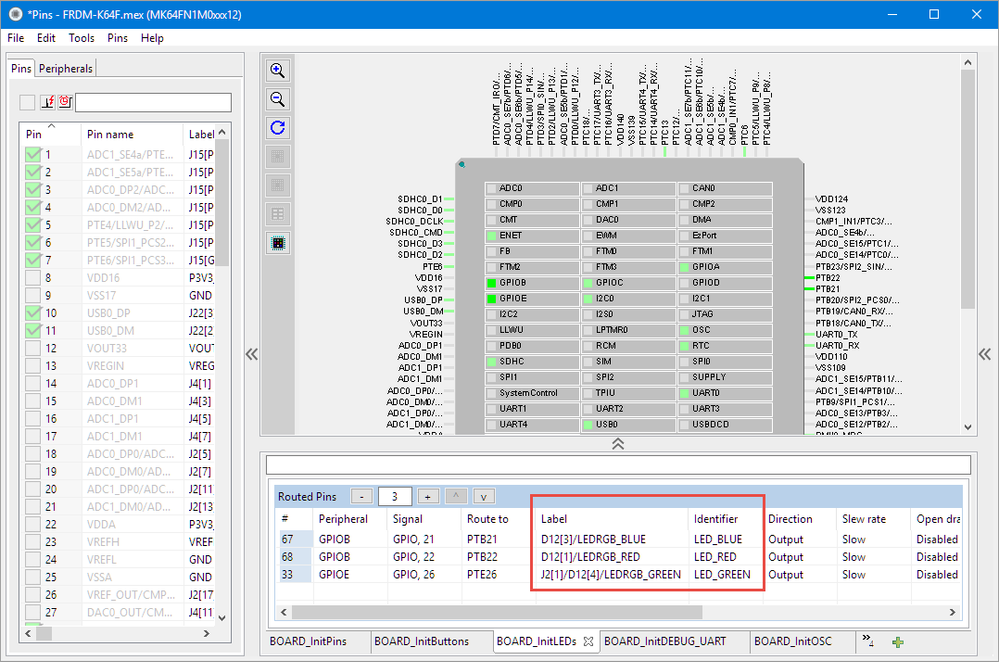
Task: Switch to the colored chip package view icon
Action: coord(278,243)
